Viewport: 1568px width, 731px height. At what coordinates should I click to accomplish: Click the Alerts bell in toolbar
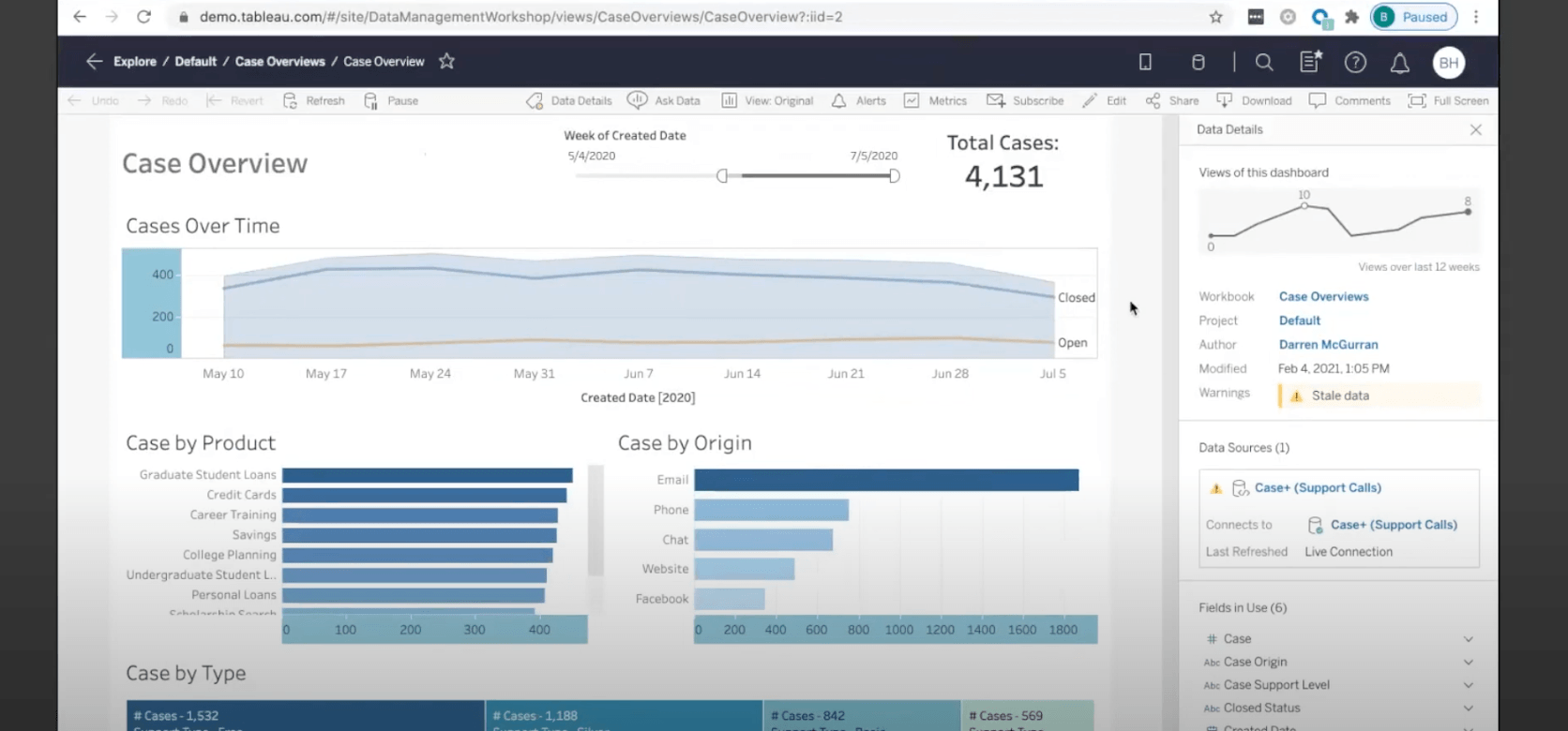pos(838,101)
